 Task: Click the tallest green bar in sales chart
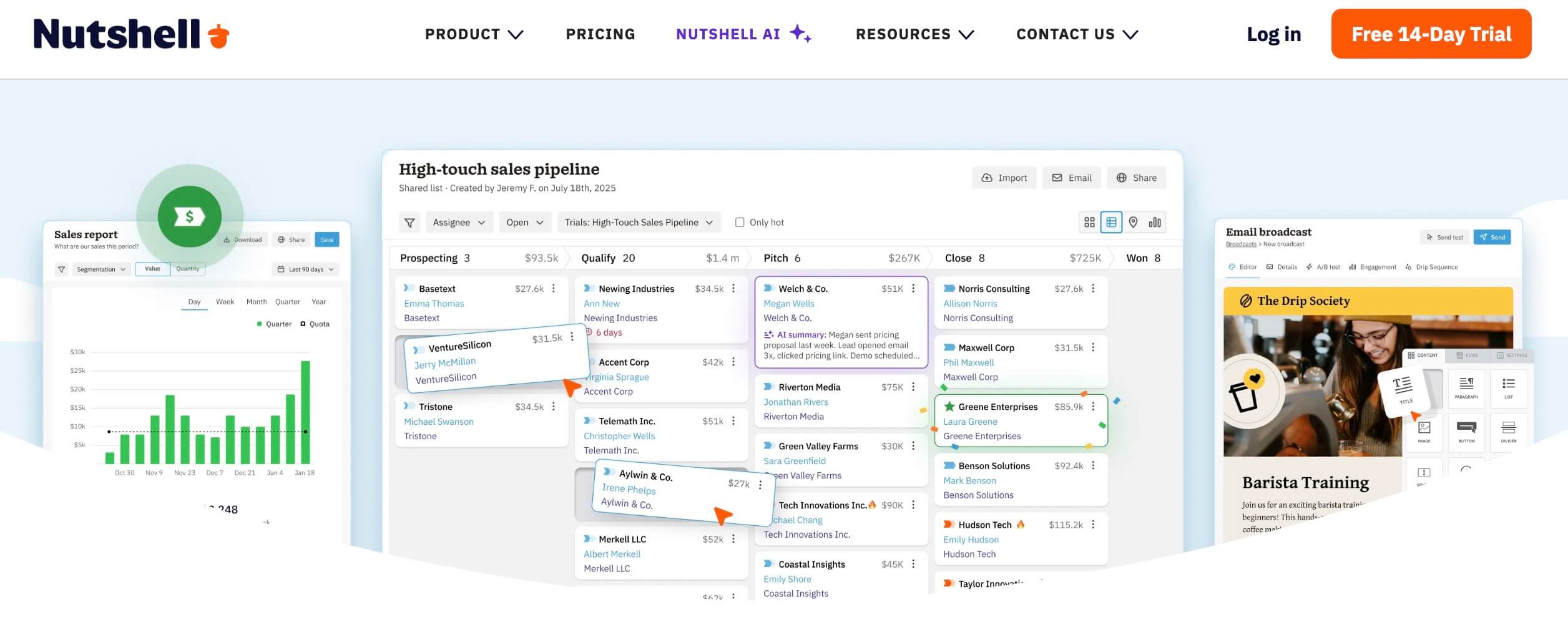point(305,412)
